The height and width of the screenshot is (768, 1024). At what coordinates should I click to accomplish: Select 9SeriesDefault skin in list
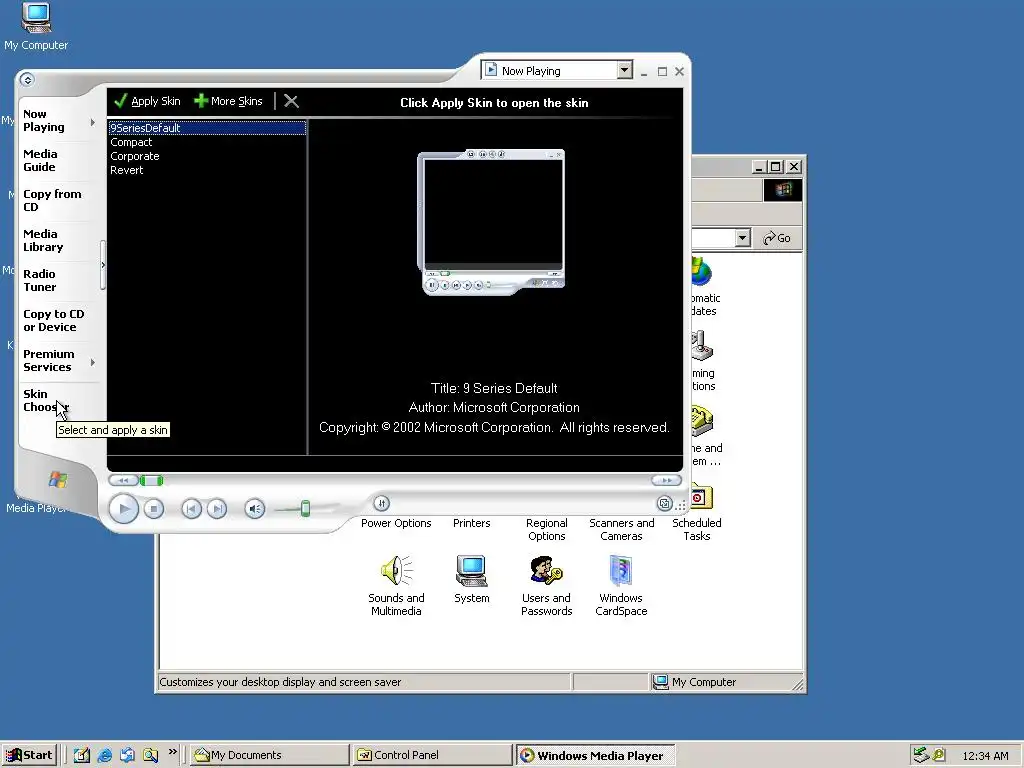point(207,128)
